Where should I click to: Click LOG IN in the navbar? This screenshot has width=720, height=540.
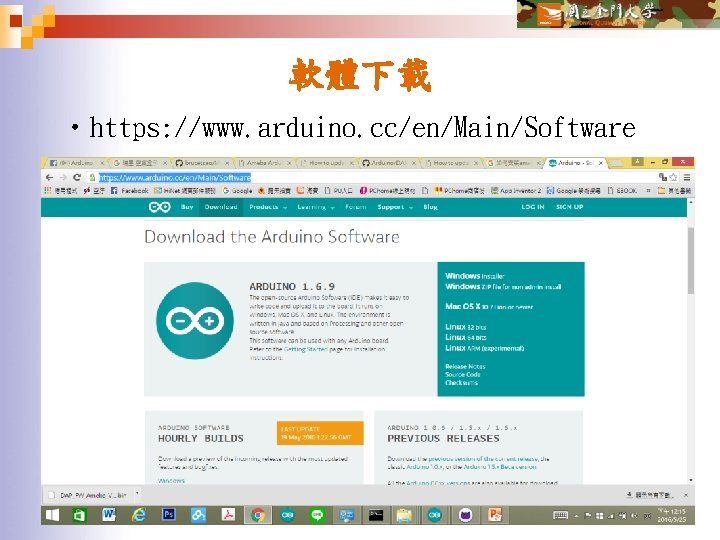(533, 207)
